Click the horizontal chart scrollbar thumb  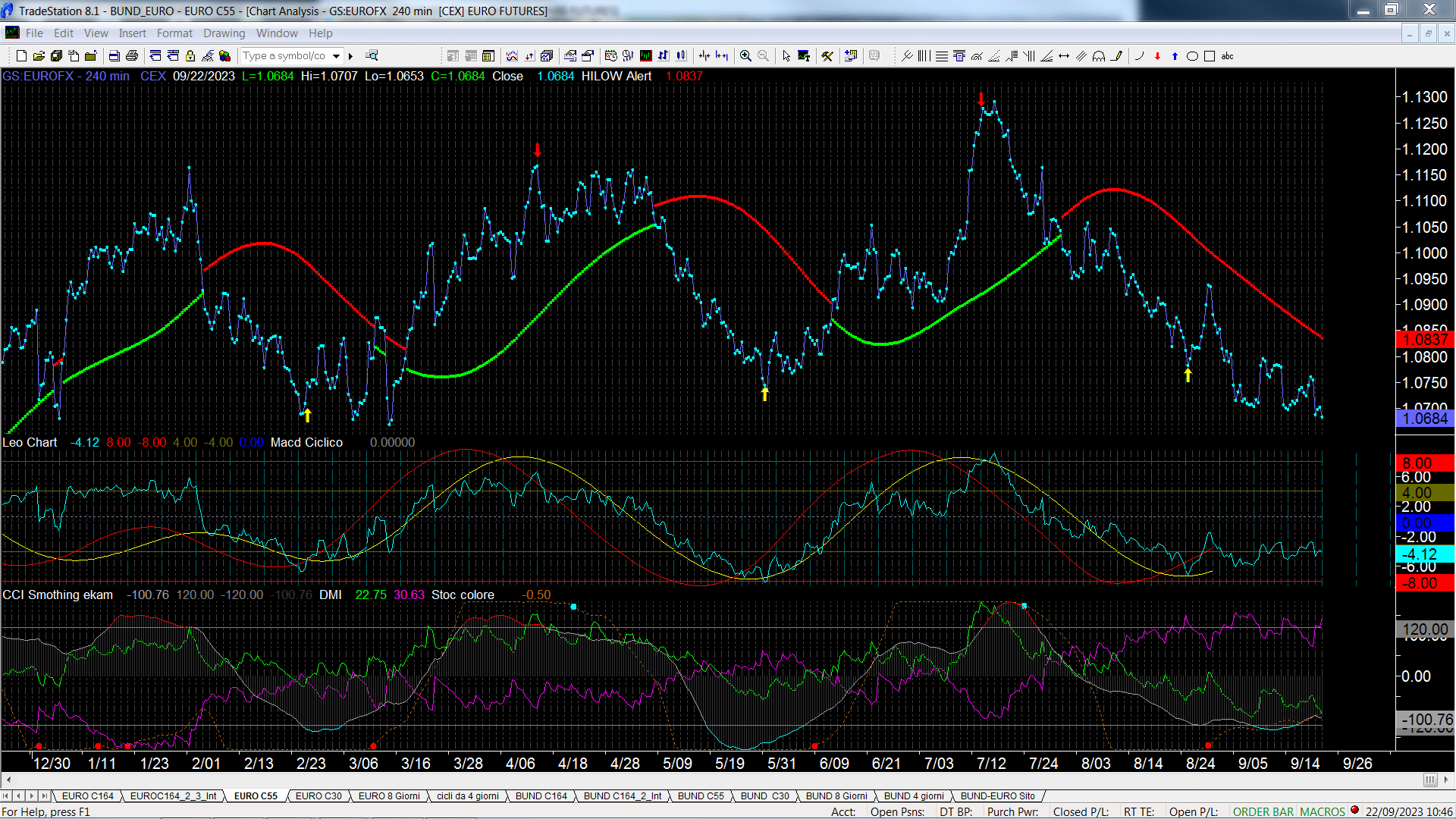coord(1430,780)
